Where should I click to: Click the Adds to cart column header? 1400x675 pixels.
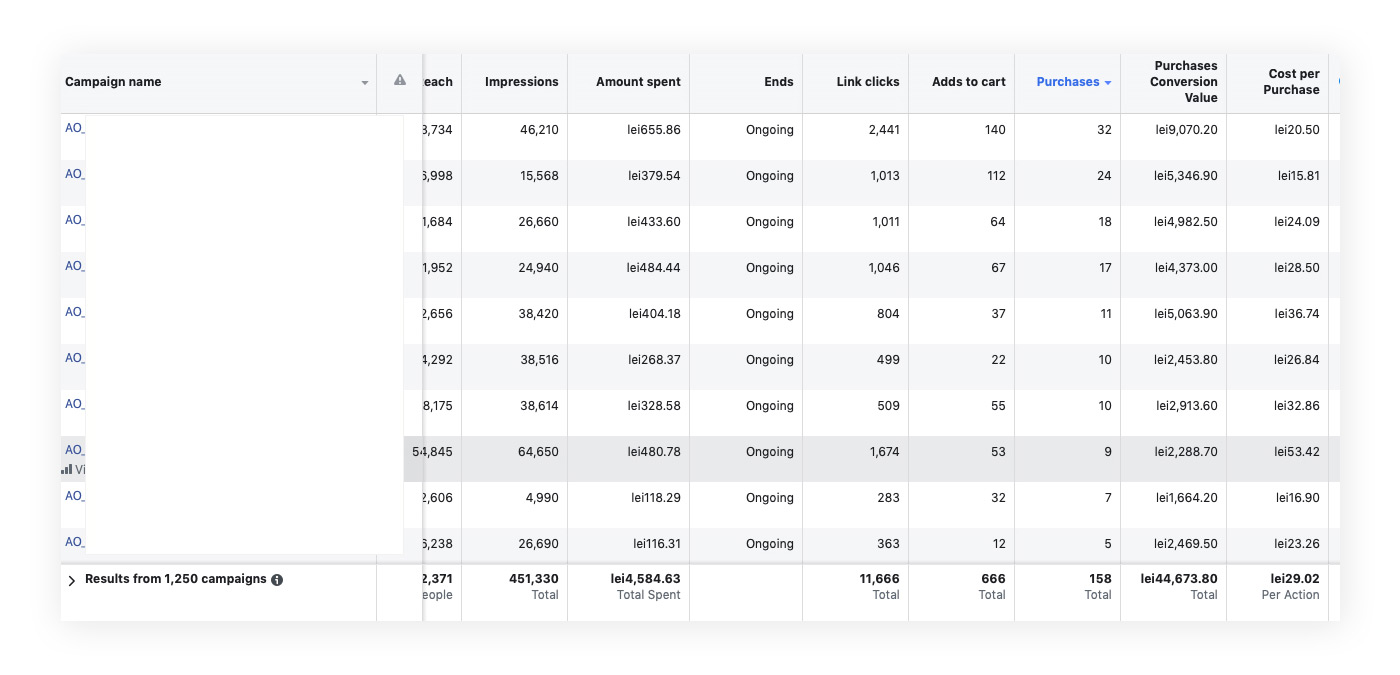coord(968,82)
